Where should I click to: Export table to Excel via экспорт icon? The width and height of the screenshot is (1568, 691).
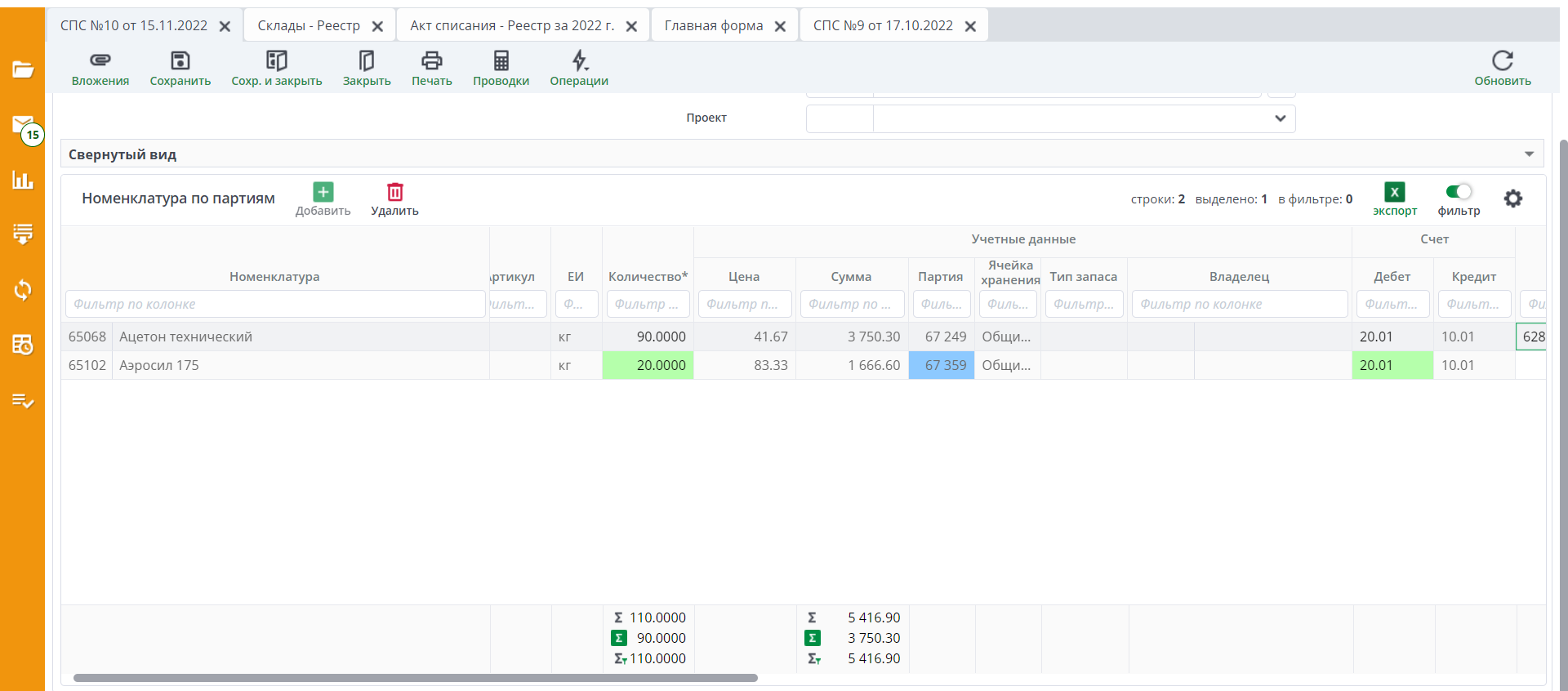[x=1394, y=193]
